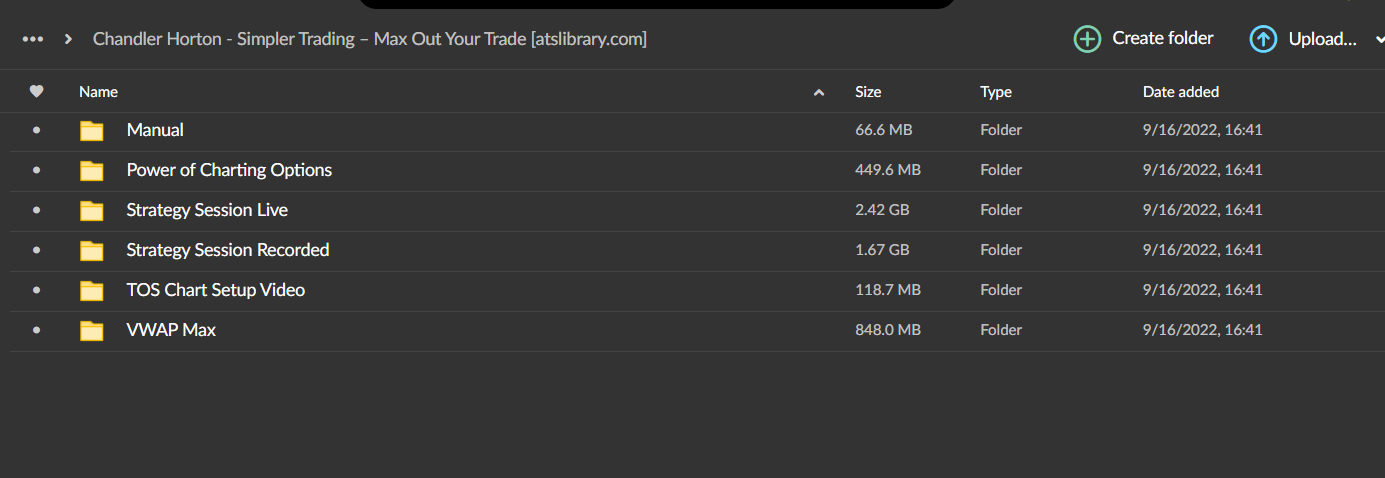Click the Name column sort arrow
This screenshot has height=478, width=1385.
pyautogui.click(x=819, y=93)
